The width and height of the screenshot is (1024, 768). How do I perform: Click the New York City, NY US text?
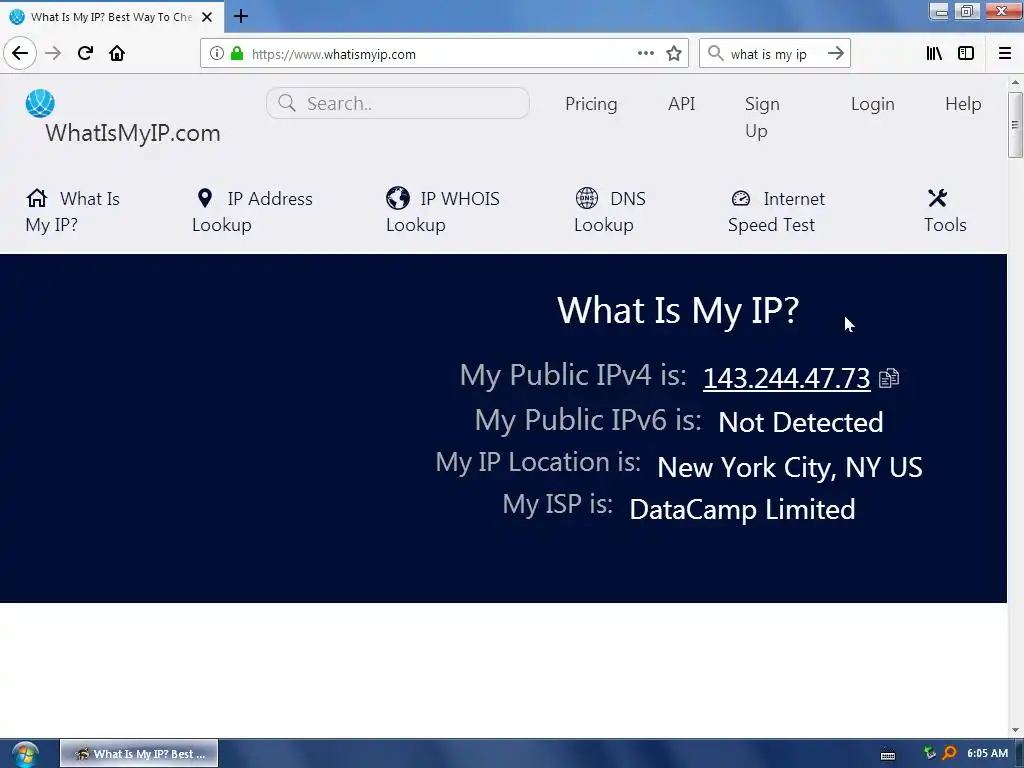point(790,468)
